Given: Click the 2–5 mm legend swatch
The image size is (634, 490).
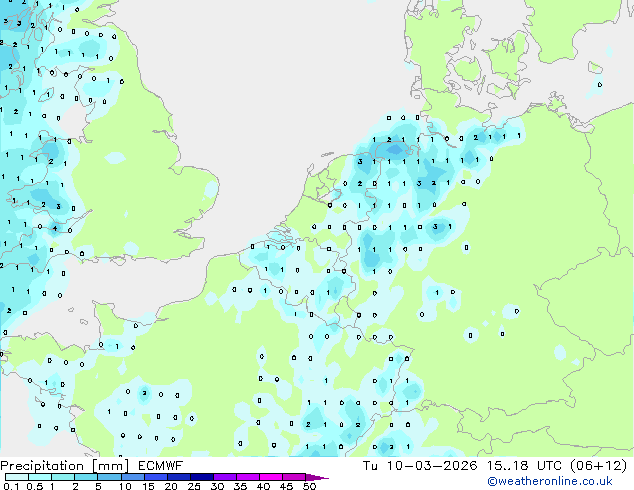Looking at the screenshot, I should [86, 477].
